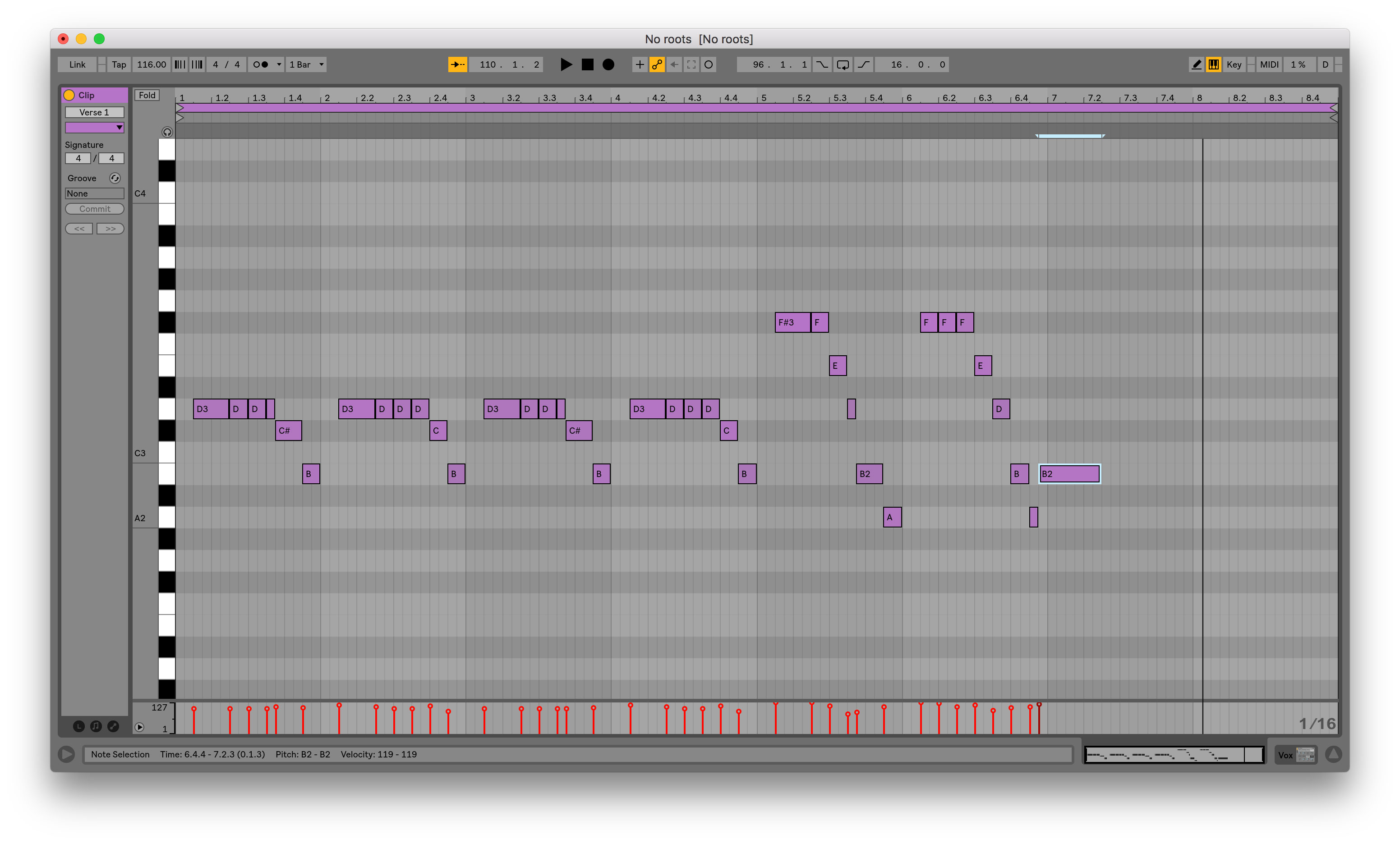This screenshot has height=844, width=1400.
Task: Click the Verse 1 clip name field
Action: pyautogui.click(x=94, y=112)
